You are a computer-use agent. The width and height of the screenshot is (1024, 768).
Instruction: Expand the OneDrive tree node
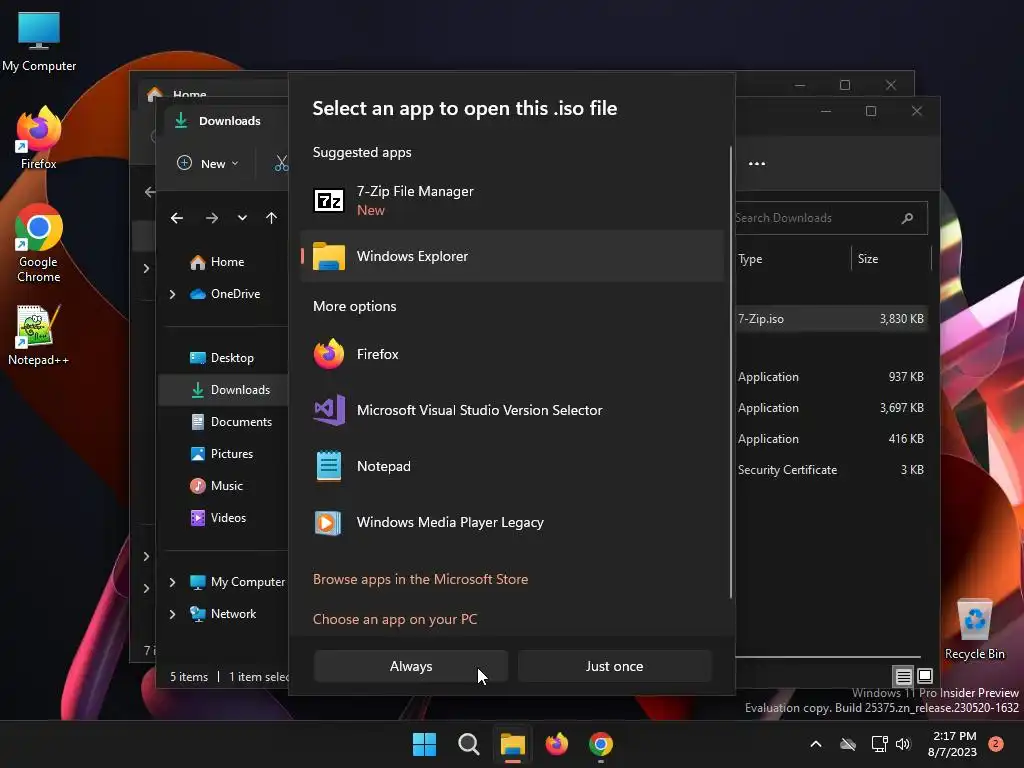[172, 295]
